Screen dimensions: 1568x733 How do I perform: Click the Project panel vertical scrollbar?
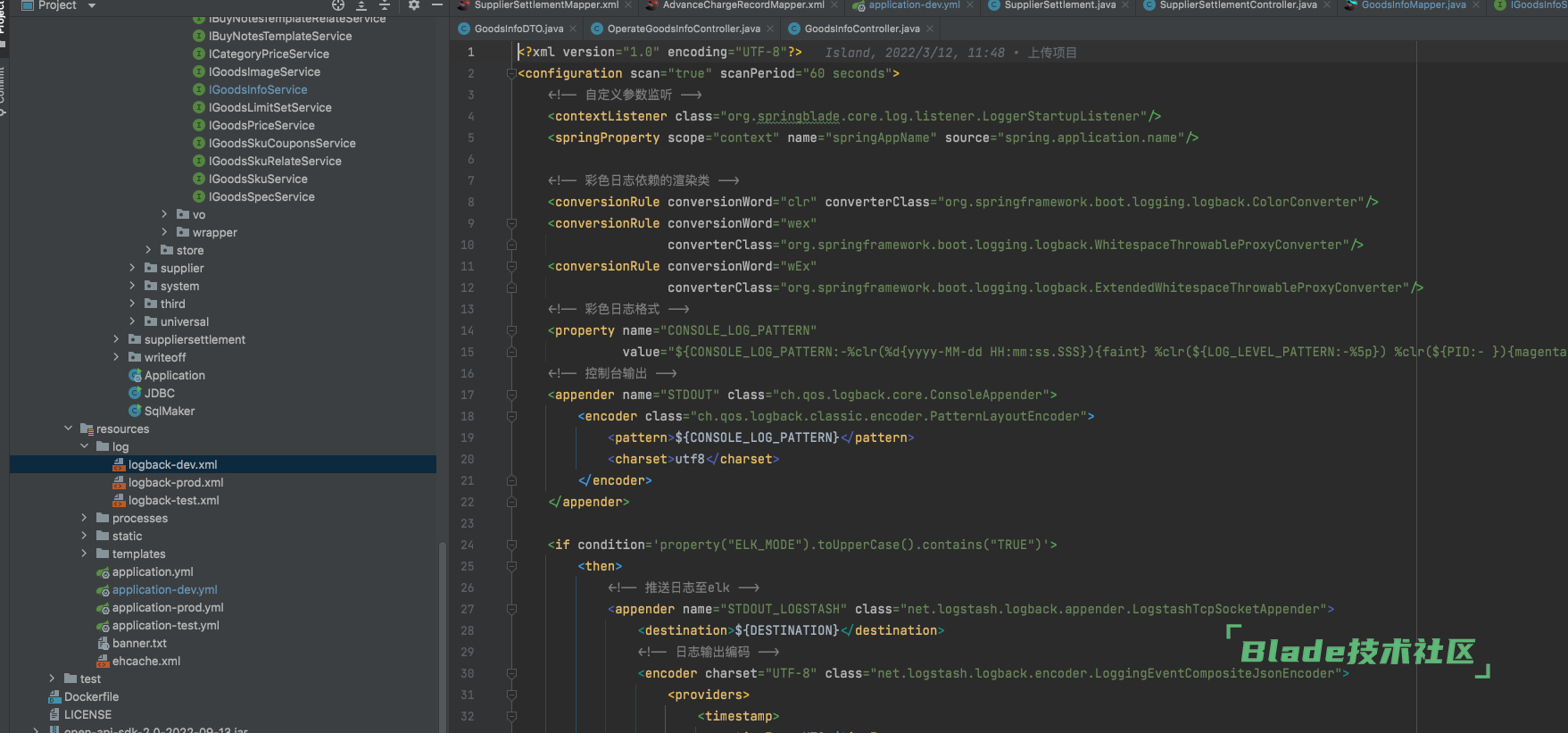click(442, 636)
